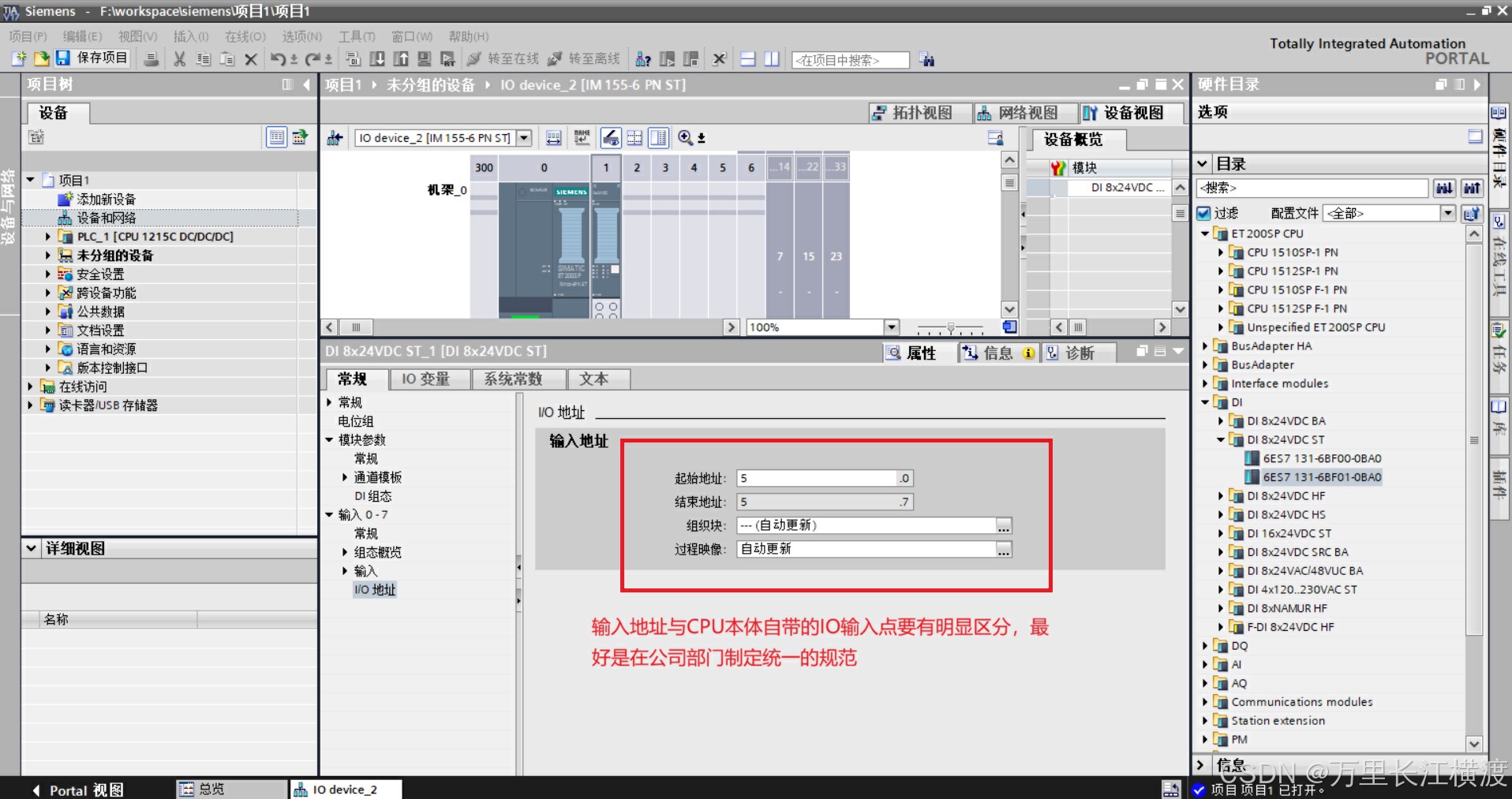Split editor space horizontally
This screenshot has width=1512, height=799.
(x=748, y=59)
